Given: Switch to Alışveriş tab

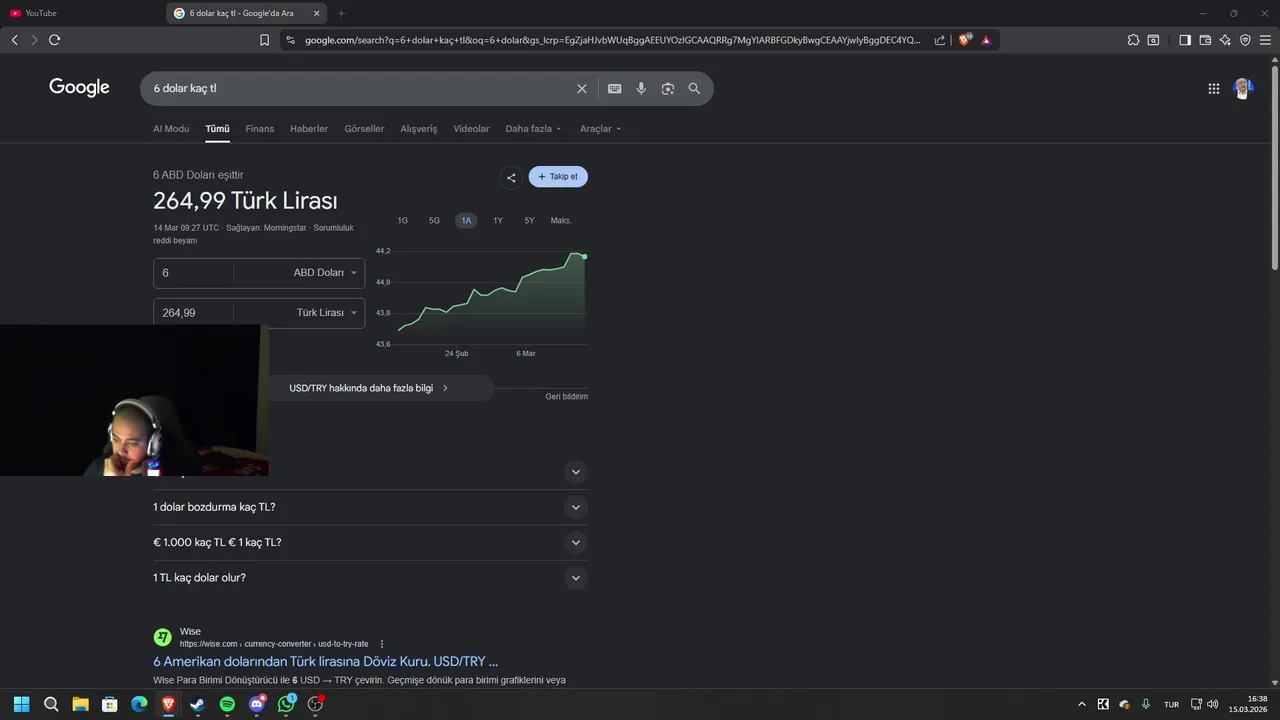Looking at the screenshot, I should [419, 129].
